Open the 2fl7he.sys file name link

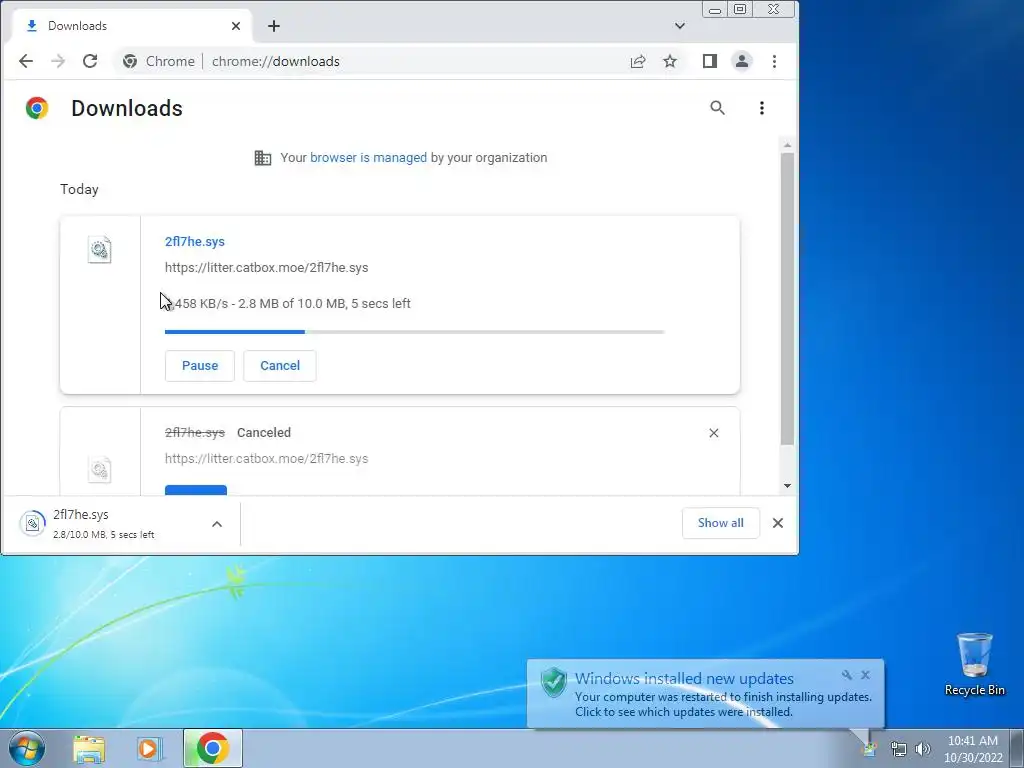click(x=195, y=242)
